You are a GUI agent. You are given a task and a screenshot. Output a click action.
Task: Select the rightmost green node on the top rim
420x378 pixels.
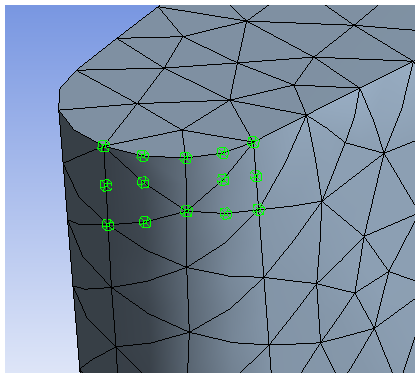point(254,142)
